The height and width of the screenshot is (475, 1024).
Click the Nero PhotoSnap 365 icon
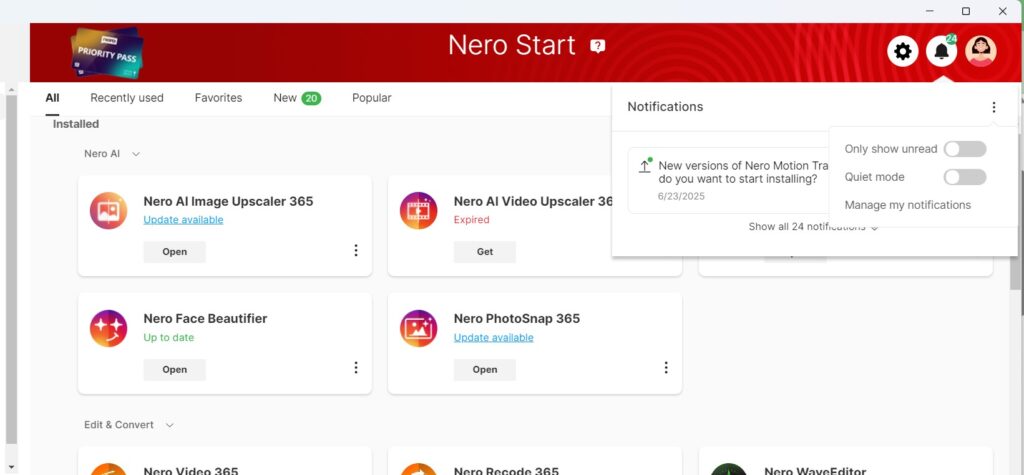coord(419,328)
